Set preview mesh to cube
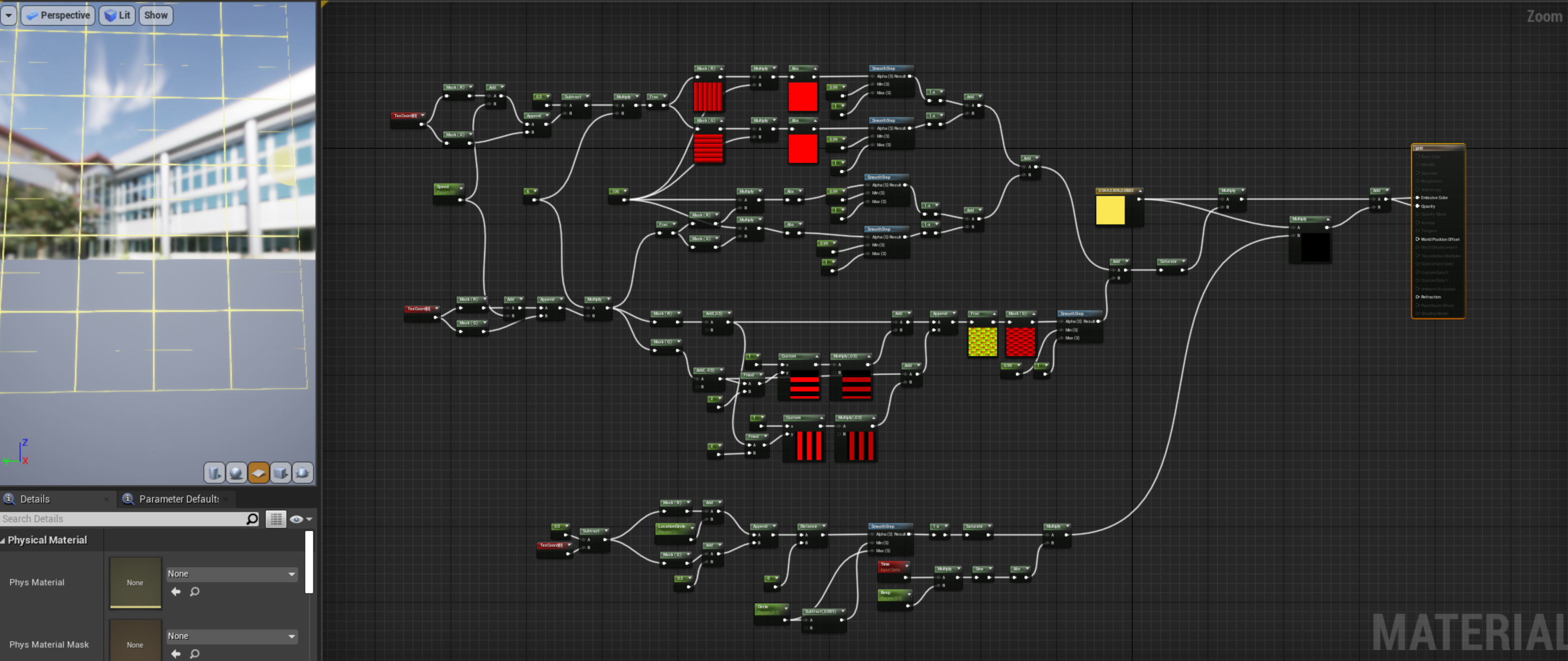 [x=281, y=472]
